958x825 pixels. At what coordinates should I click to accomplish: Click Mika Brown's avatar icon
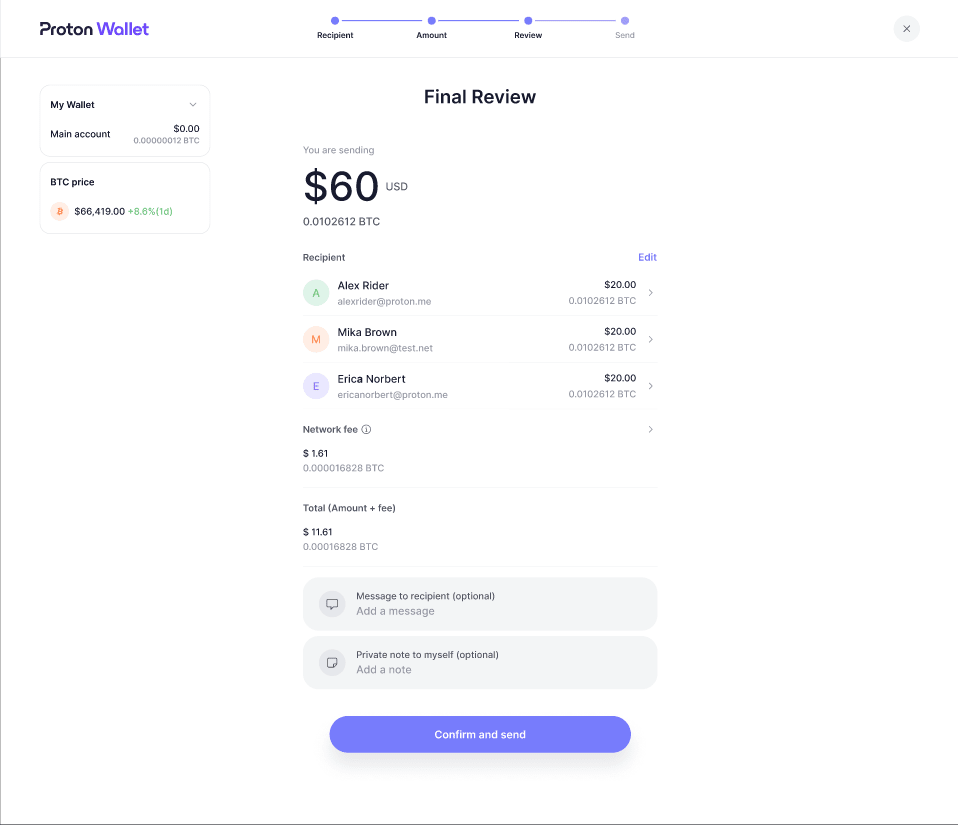click(x=316, y=339)
